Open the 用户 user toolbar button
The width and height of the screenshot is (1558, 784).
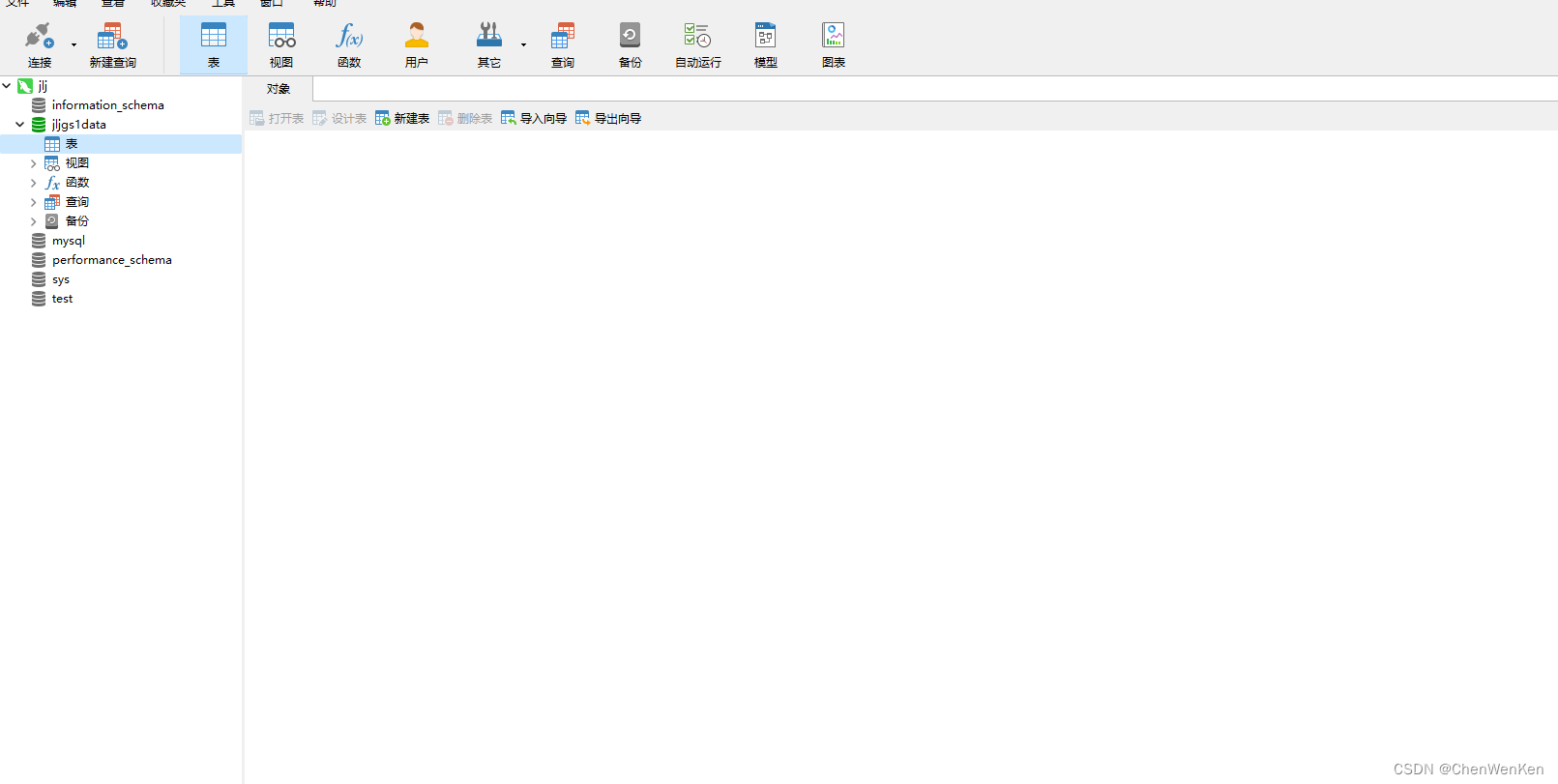click(x=417, y=45)
